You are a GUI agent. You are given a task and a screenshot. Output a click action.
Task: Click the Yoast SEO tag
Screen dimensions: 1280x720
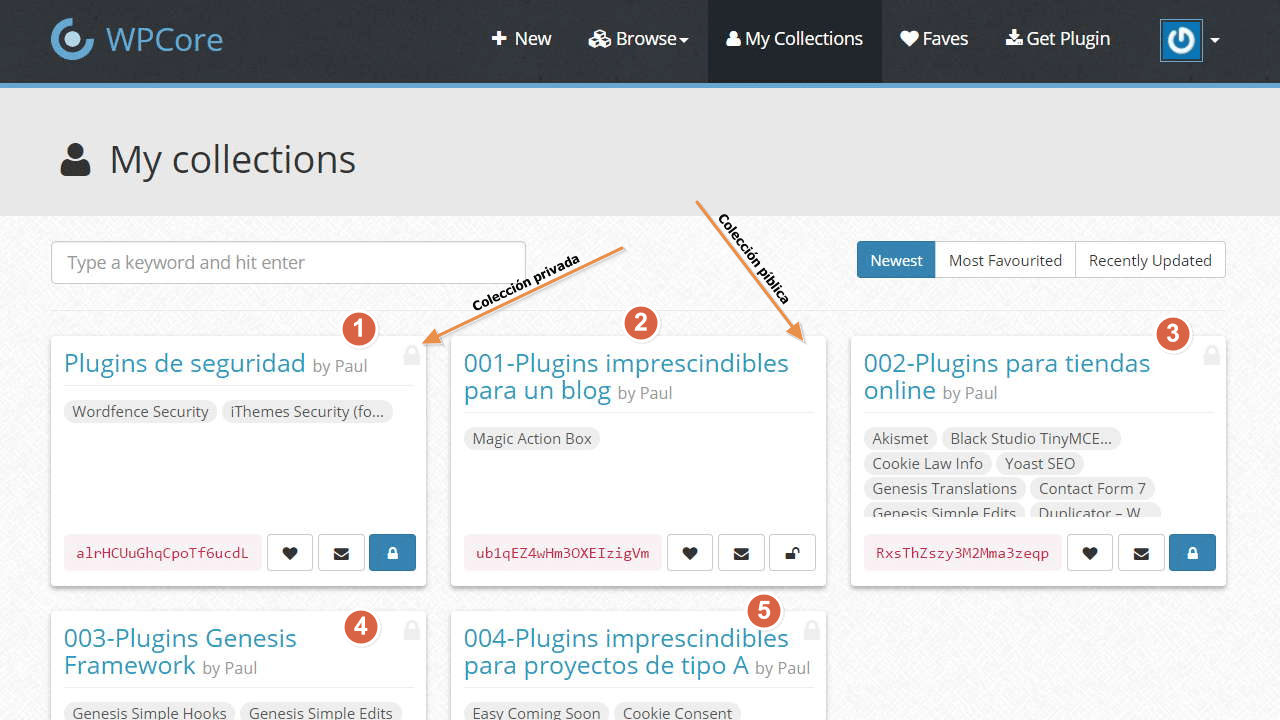pos(1040,464)
